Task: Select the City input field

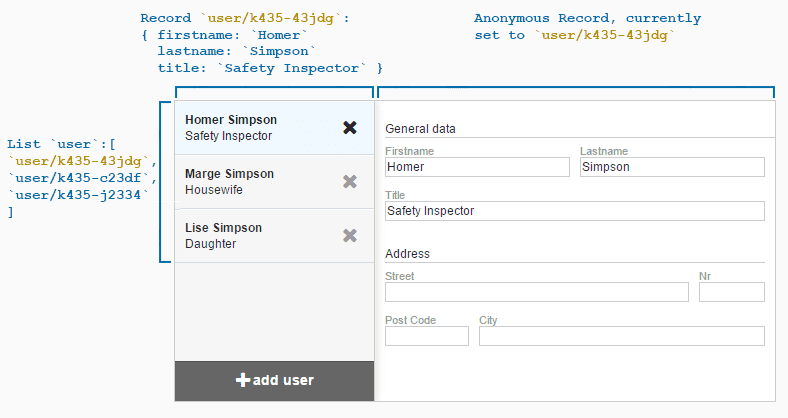Action: coord(622,336)
